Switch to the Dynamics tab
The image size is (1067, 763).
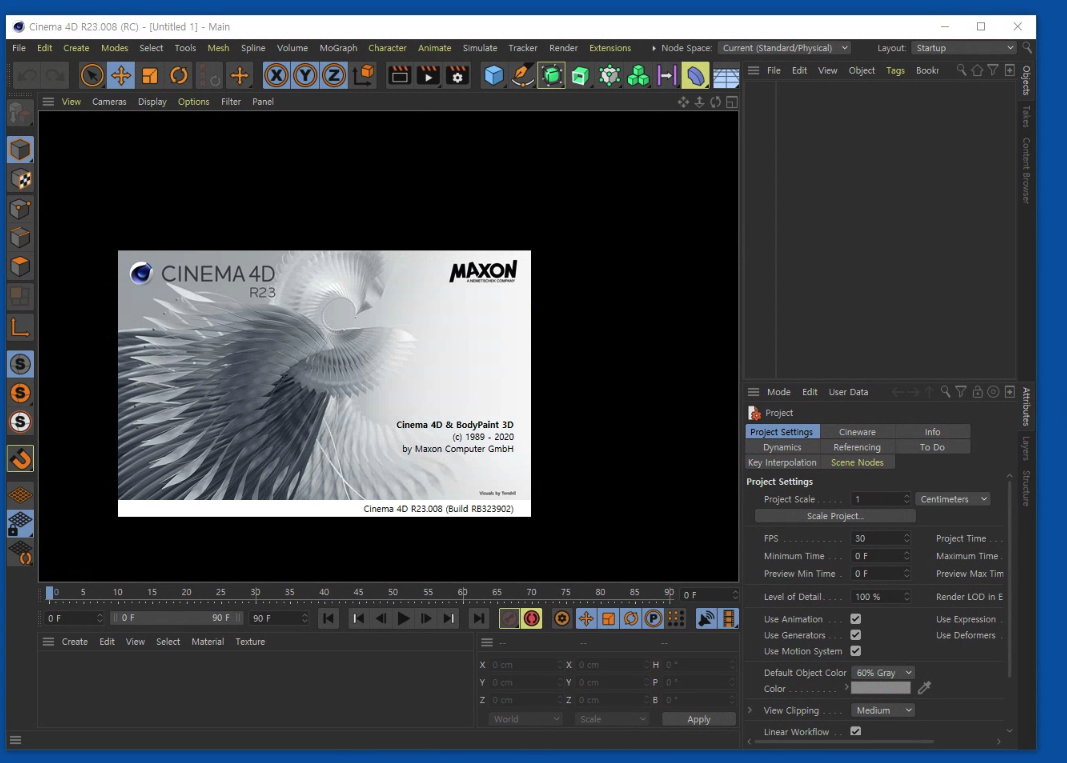(x=782, y=447)
